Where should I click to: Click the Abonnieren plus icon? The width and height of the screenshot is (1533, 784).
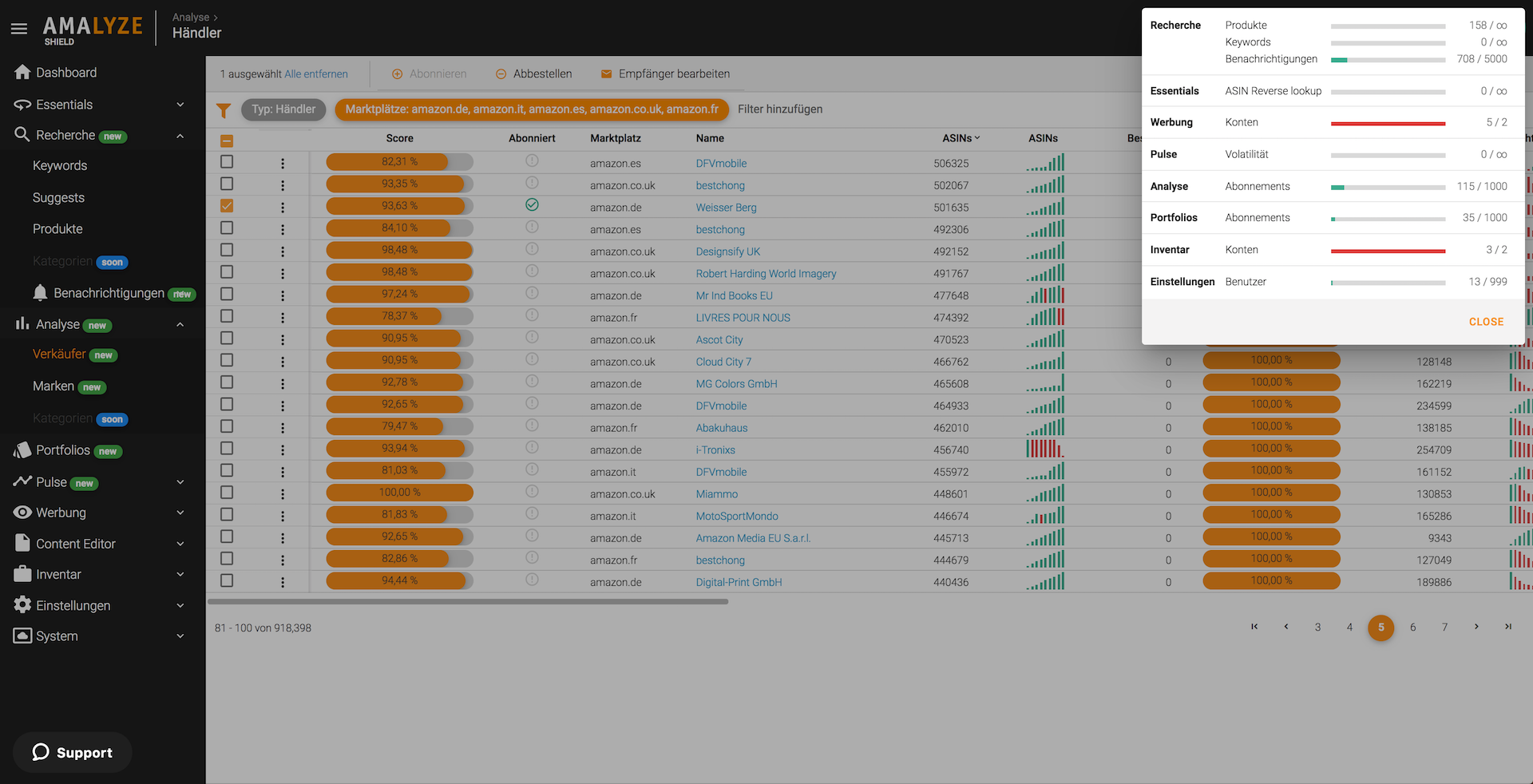pos(397,74)
